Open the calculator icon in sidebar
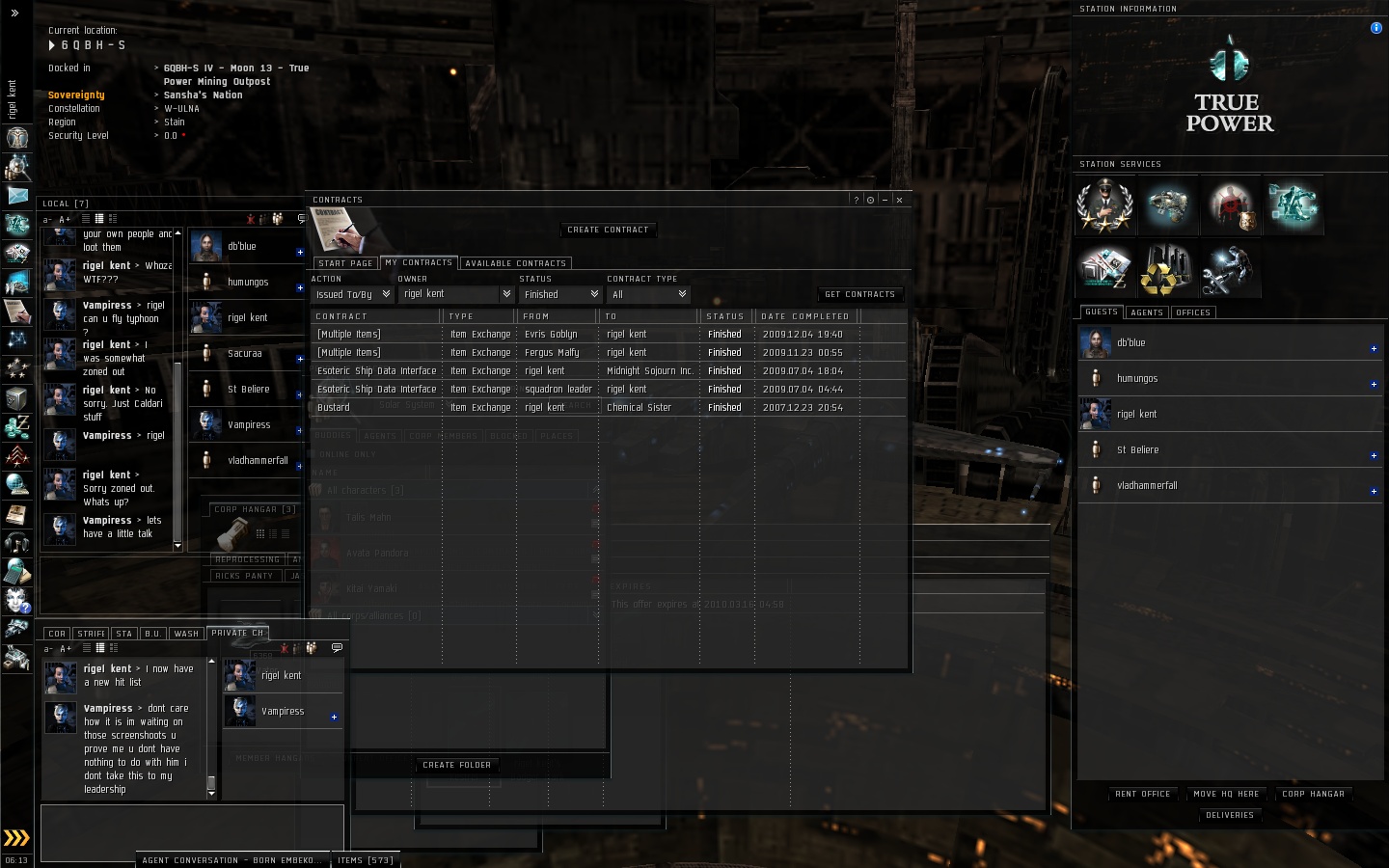The height and width of the screenshot is (868, 1389). 16,571
